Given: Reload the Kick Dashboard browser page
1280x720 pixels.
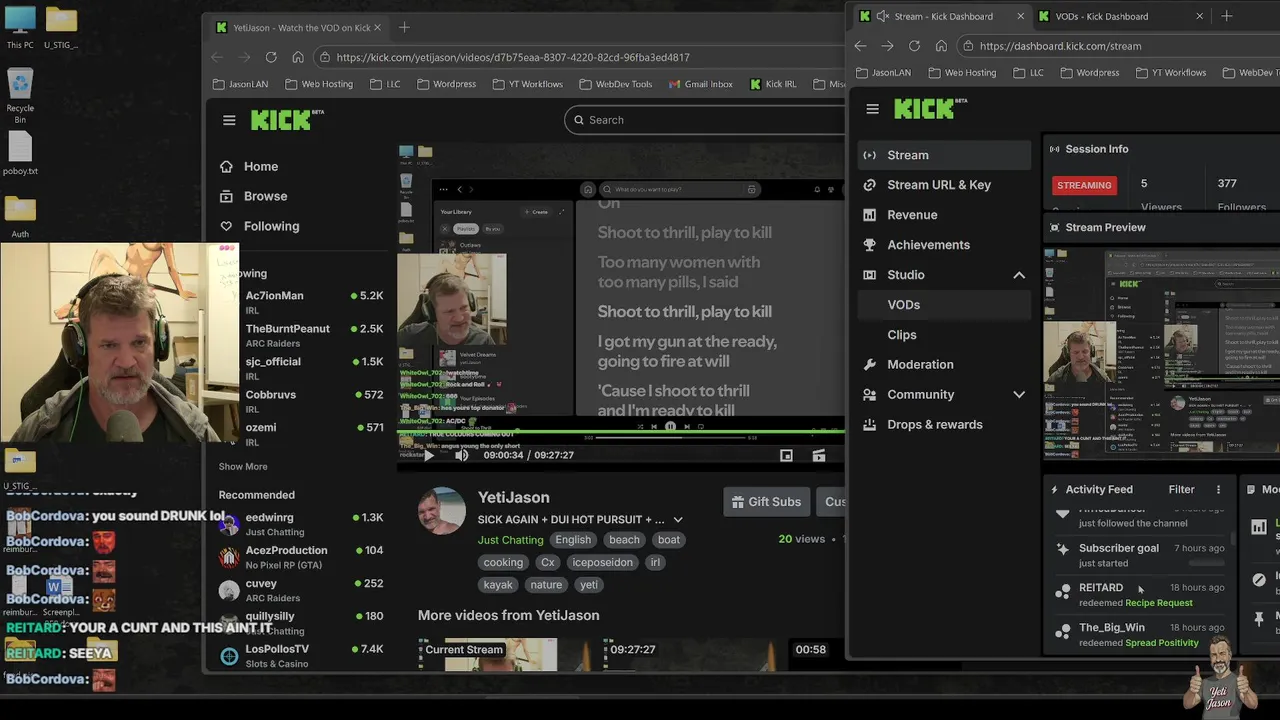Looking at the screenshot, I should pyautogui.click(x=914, y=46).
